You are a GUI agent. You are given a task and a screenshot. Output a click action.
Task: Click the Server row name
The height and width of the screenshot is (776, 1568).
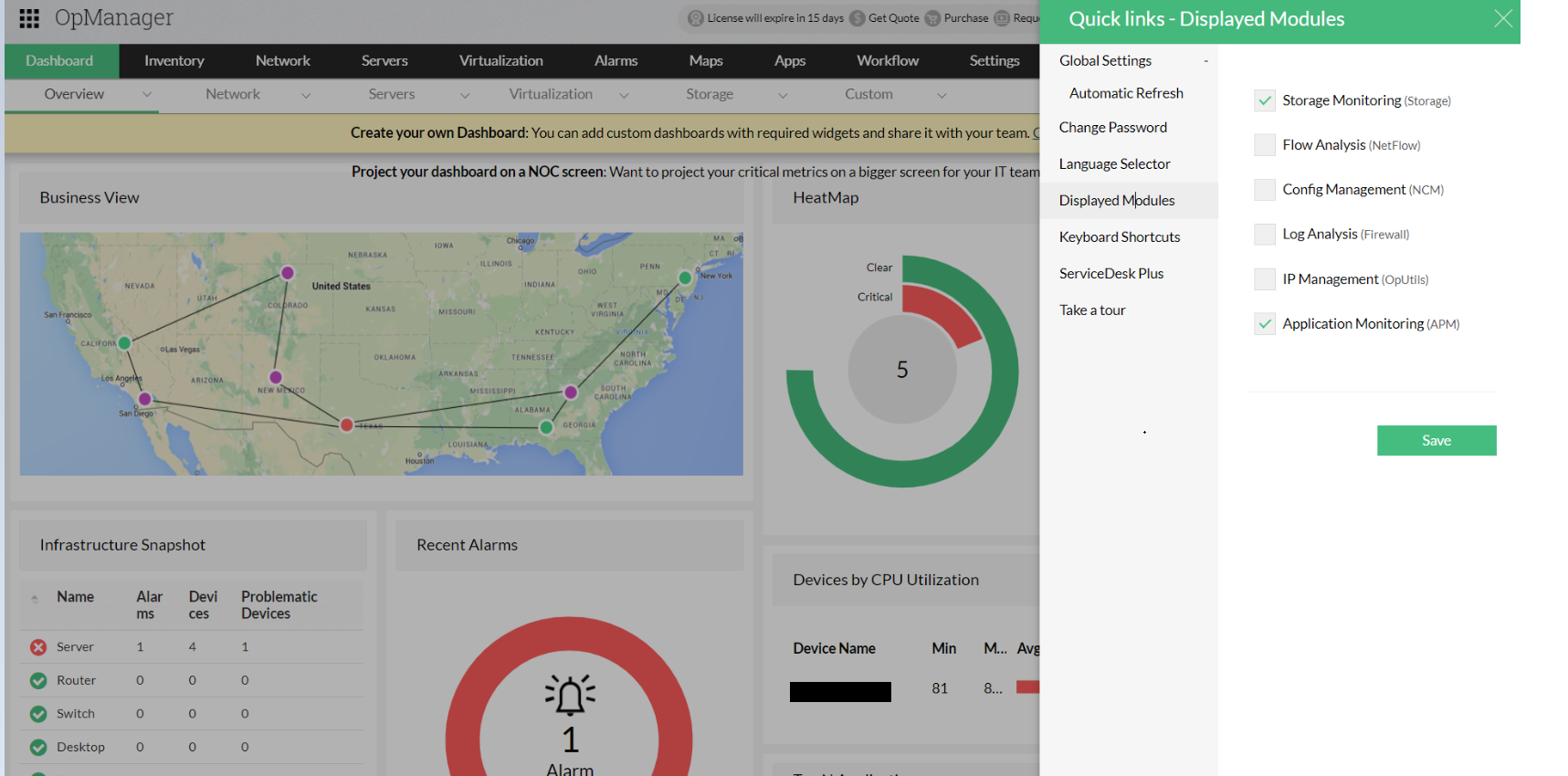pyautogui.click(x=75, y=647)
